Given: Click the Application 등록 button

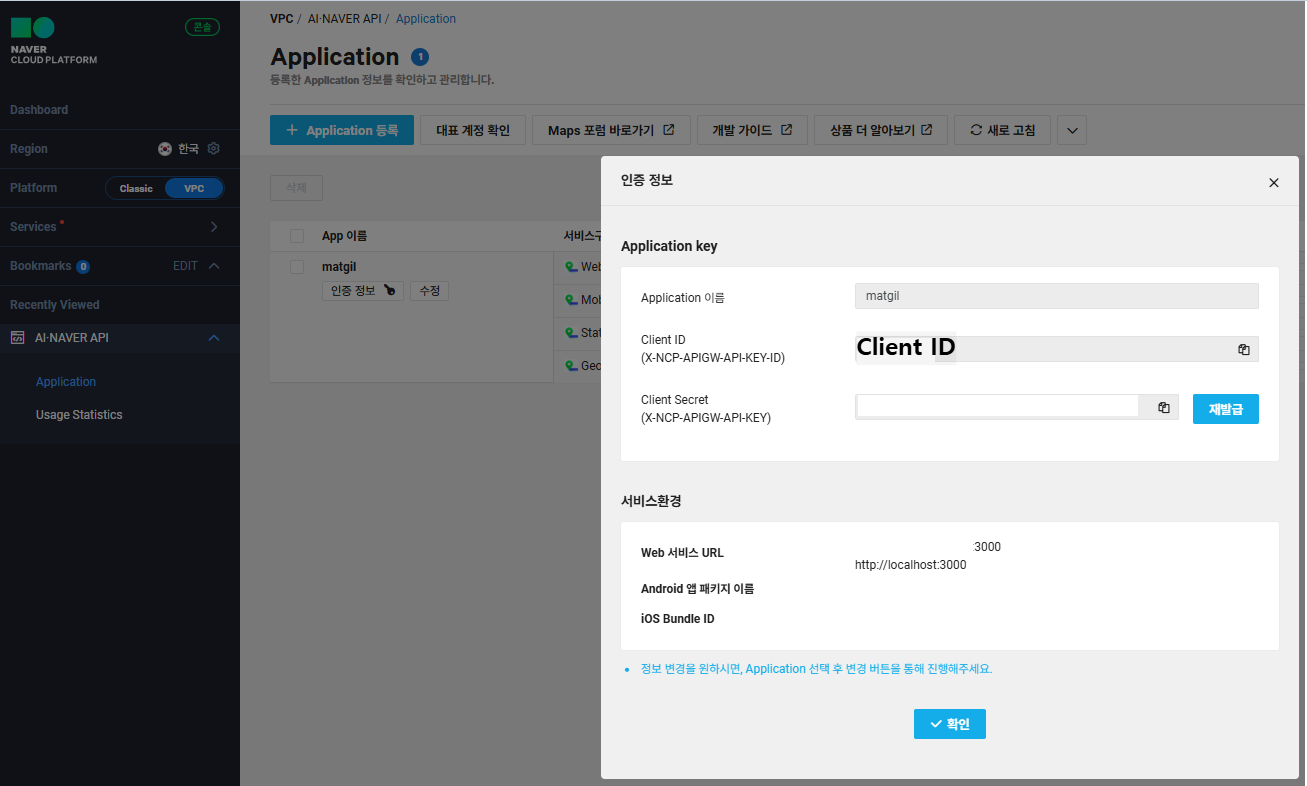Looking at the screenshot, I should [342, 130].
